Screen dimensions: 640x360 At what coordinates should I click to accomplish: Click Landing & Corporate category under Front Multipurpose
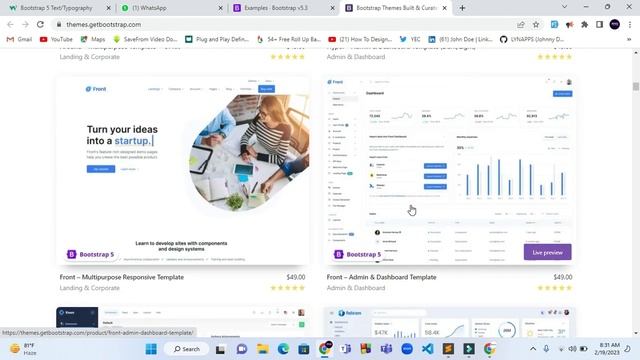[89, 288]
